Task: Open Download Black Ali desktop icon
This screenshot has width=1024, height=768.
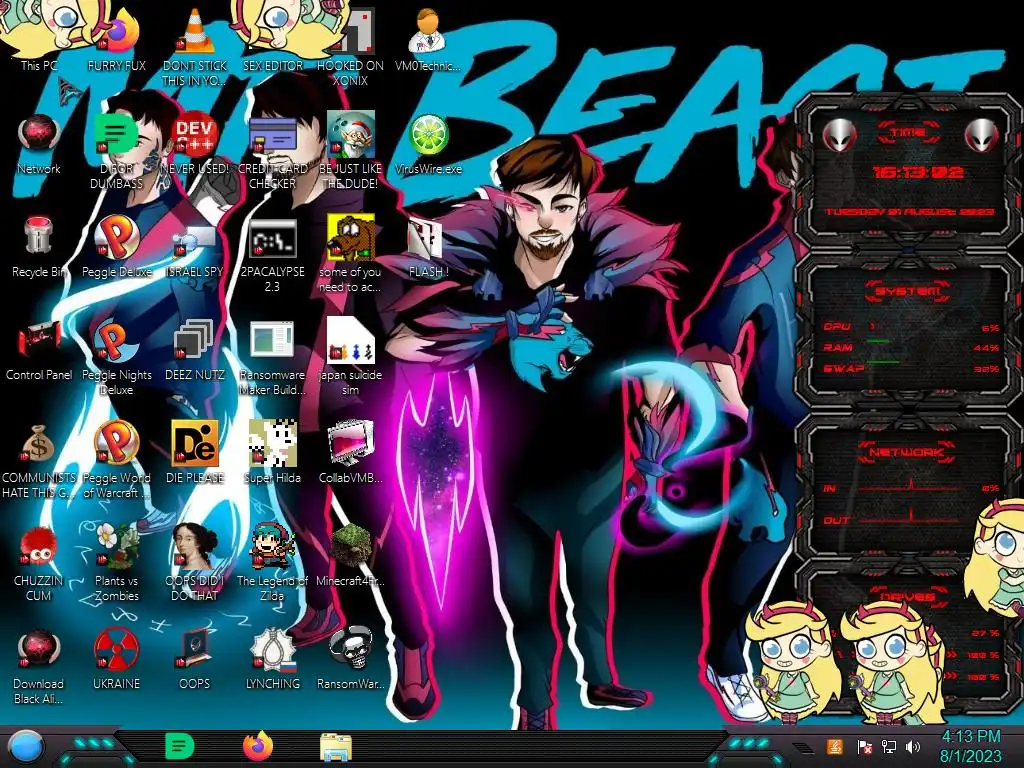Action: (39, 666)
